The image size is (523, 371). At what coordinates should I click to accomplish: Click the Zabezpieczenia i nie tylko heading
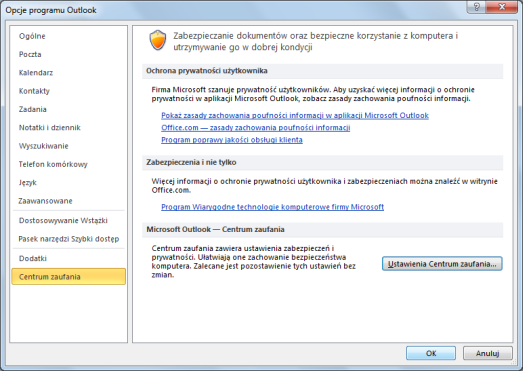point(191,162)
